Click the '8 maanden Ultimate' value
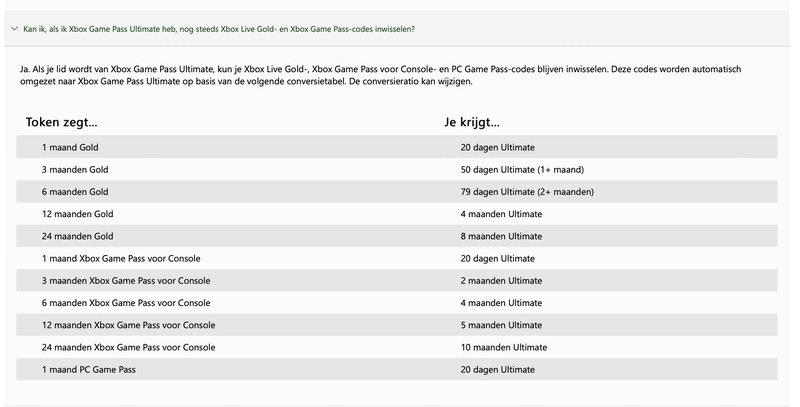This screenshot has width=800, height=407. coord(501,236)
